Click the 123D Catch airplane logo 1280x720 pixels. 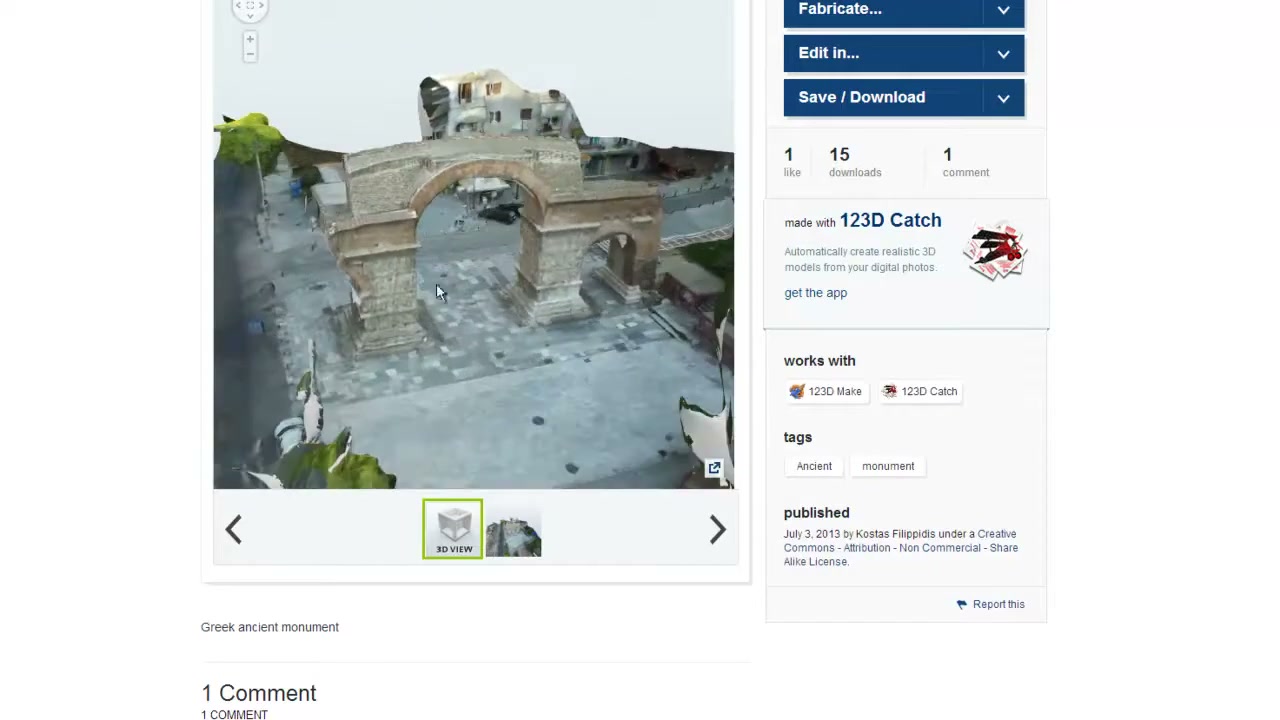click(996, 251)
